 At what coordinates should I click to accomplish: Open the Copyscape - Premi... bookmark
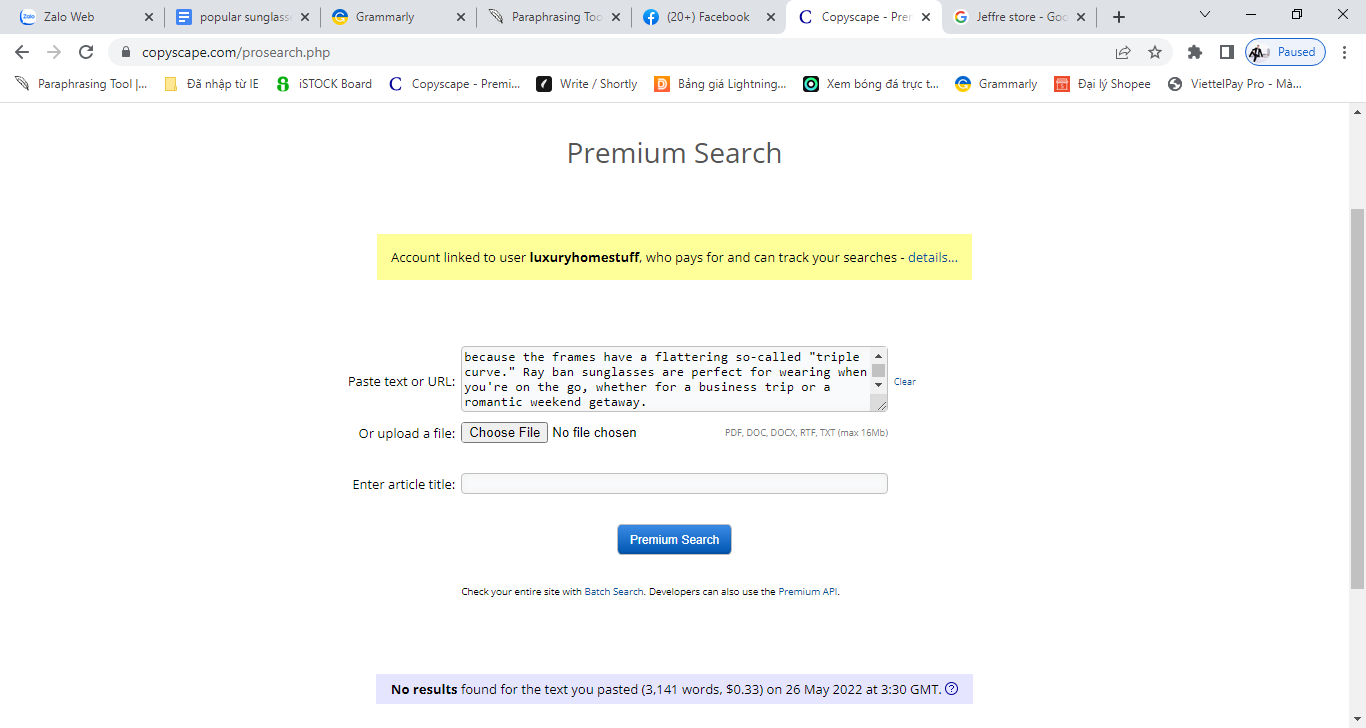pos(455,84)
